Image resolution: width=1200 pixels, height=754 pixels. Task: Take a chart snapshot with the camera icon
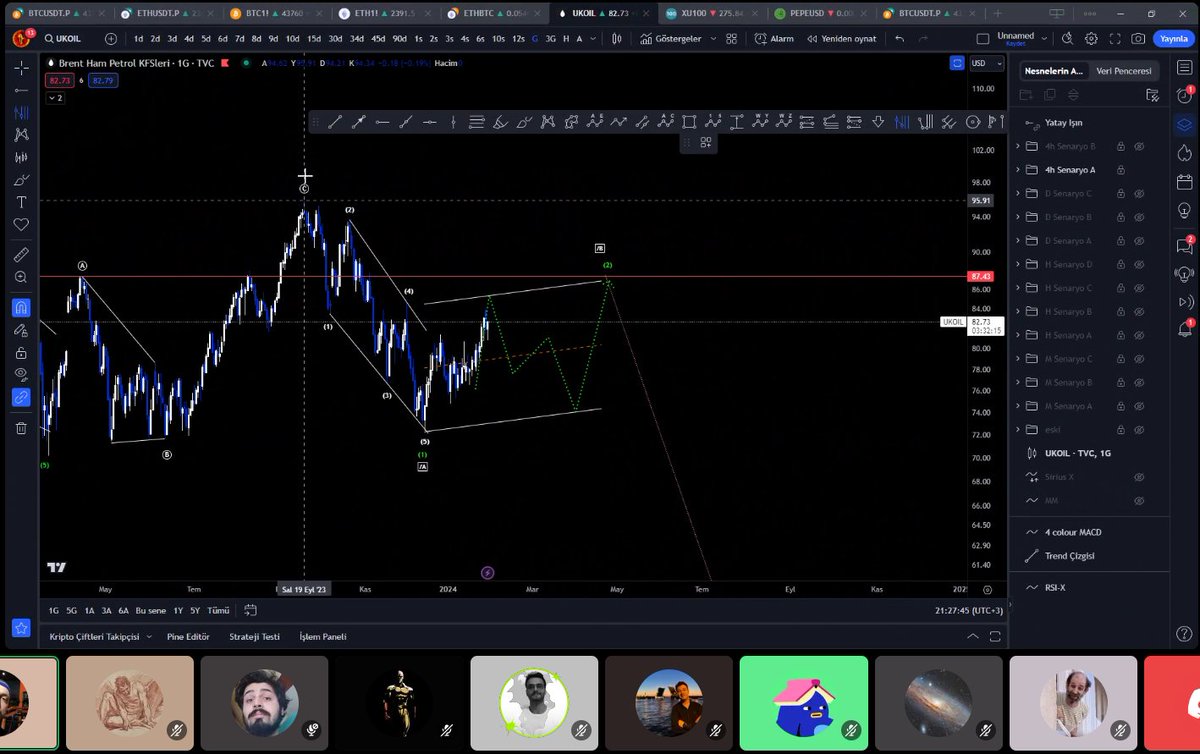coord(1138,38)
